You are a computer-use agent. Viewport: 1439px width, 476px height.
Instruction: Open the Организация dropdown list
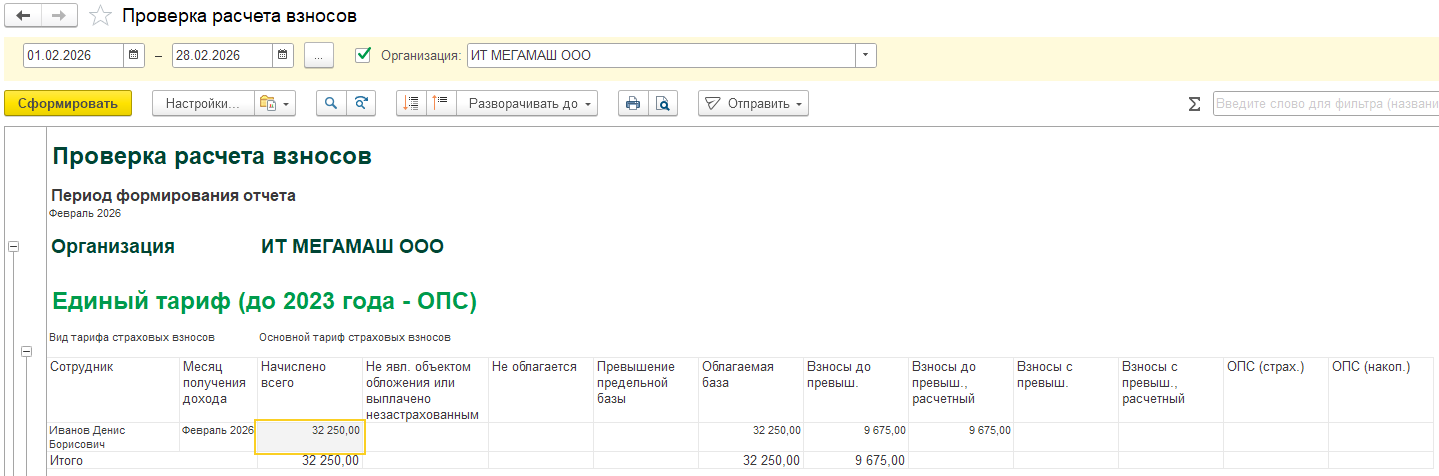click(865, 56)
